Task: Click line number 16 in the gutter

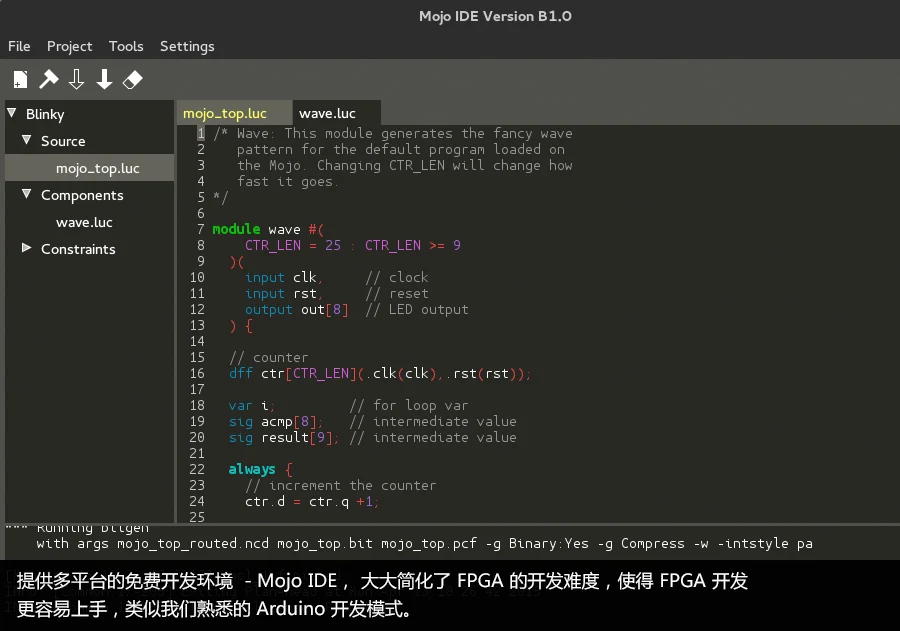Action: [x=197, y=373]
